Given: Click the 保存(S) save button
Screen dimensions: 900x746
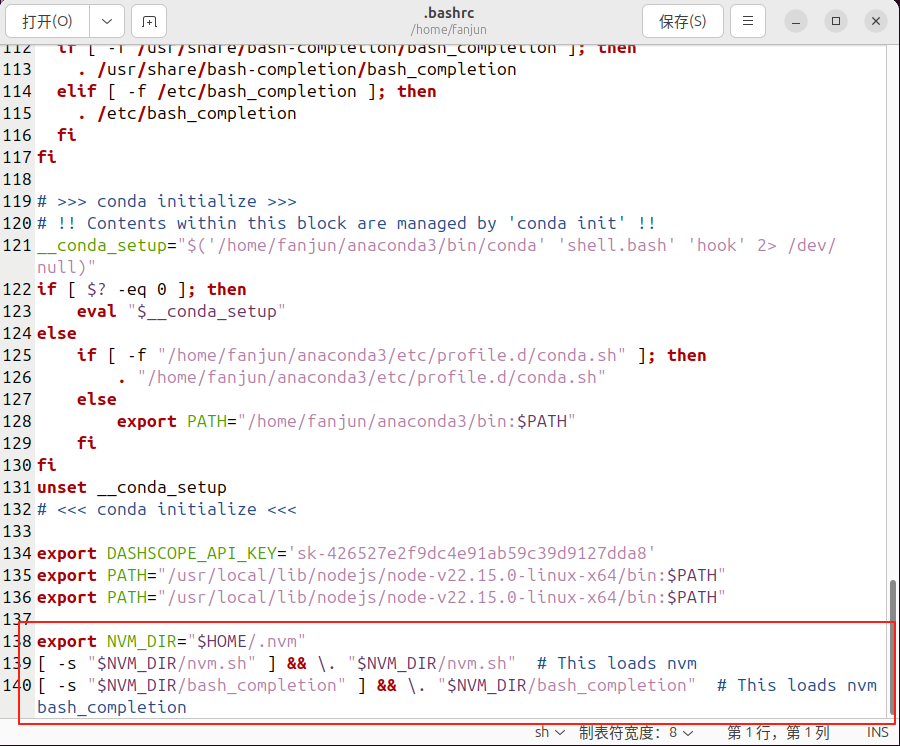Looking at the screenshot, I should coord(682,20).
